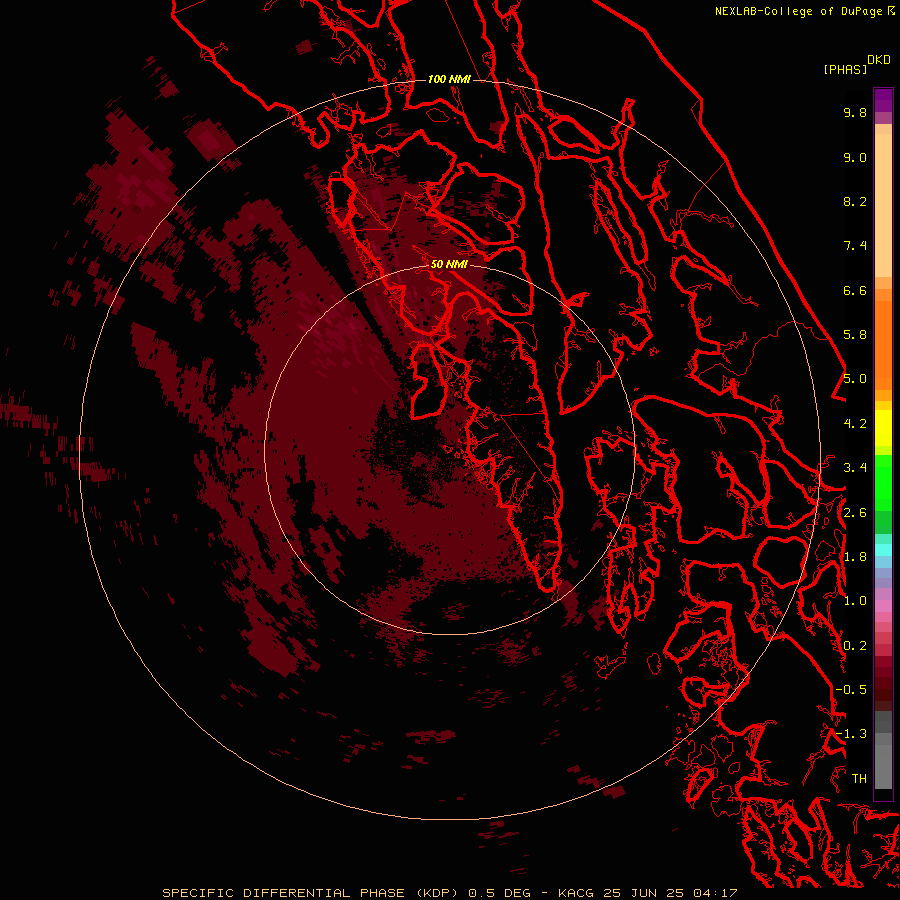Image resolution: width=900 pixels, height=900 pixels.
Task: Click the -1.3 legend value
Action: pos(852,734)
